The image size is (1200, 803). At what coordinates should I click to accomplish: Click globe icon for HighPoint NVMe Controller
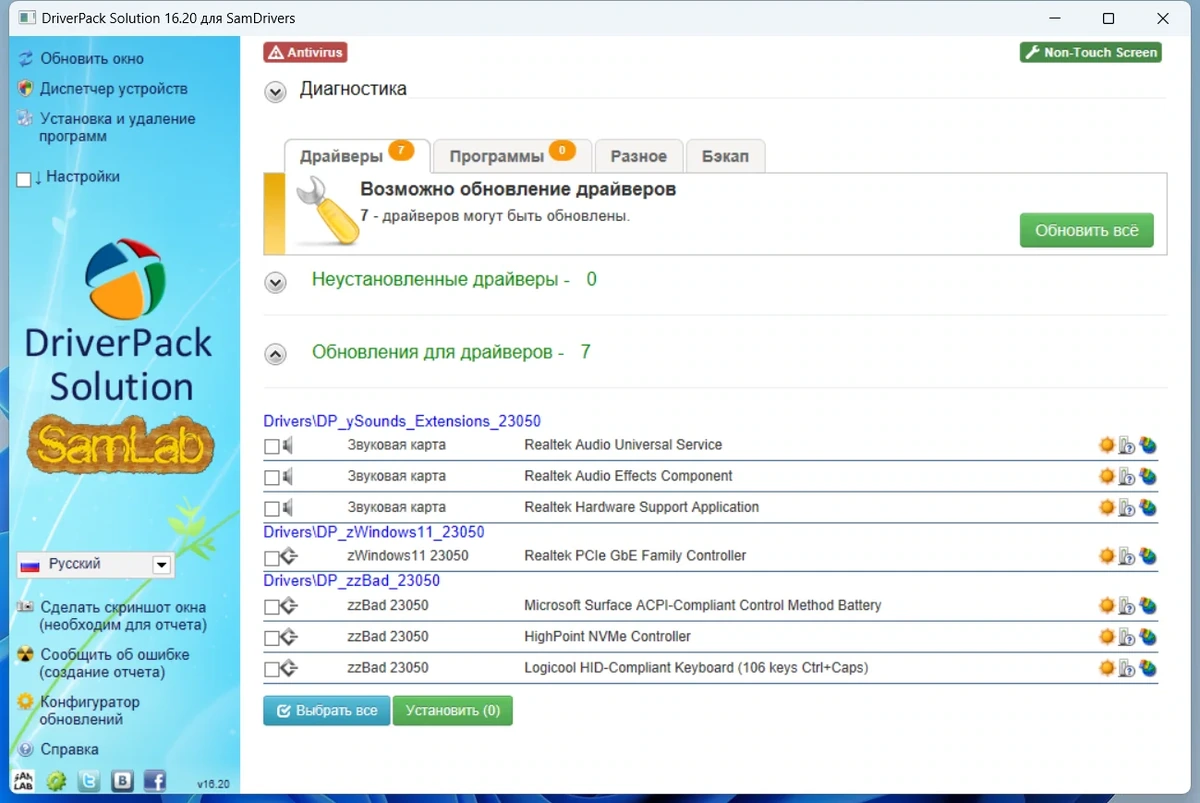click(1148, 637)
